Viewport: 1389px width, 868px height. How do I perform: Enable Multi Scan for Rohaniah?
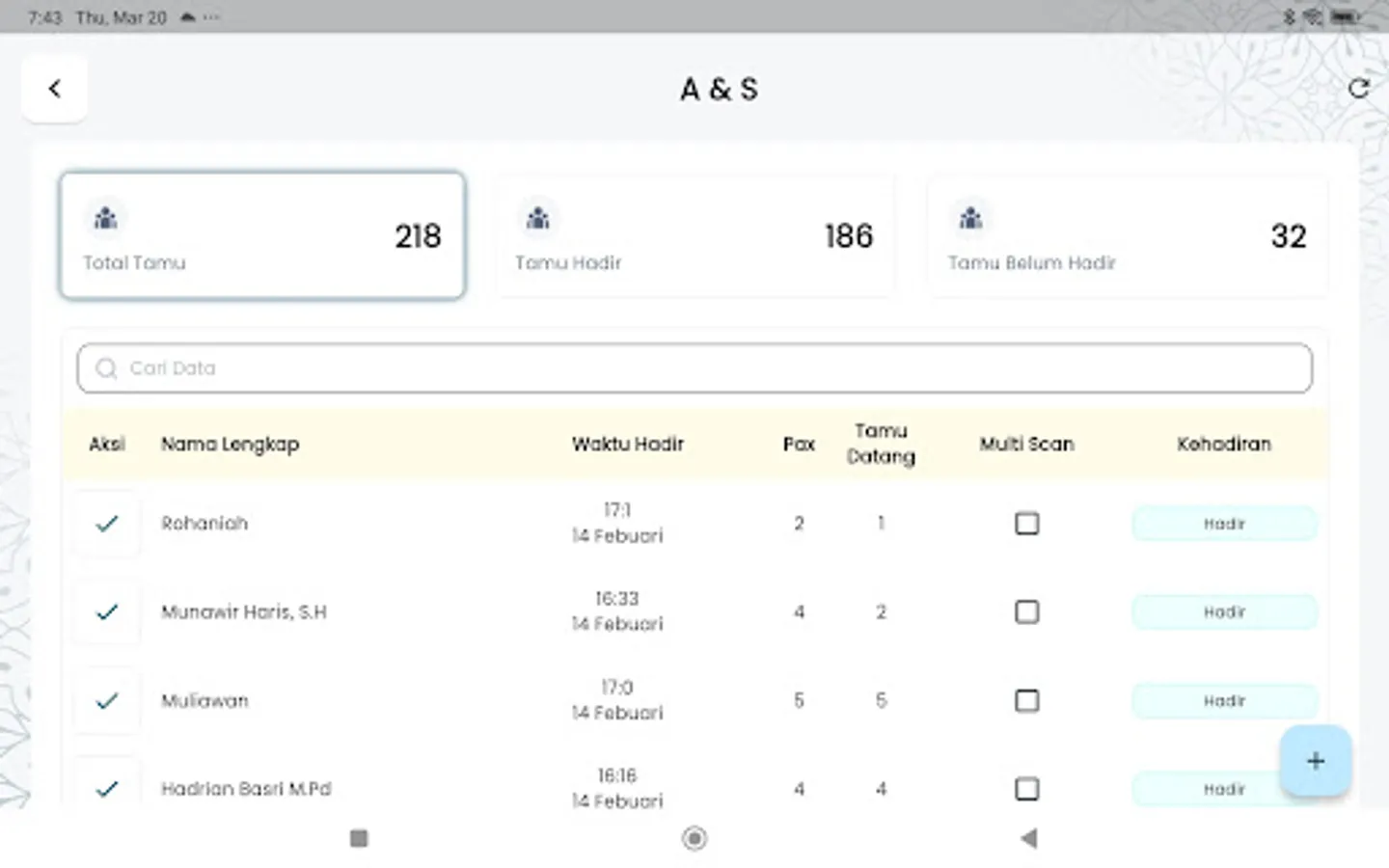tap(1026, 524)
